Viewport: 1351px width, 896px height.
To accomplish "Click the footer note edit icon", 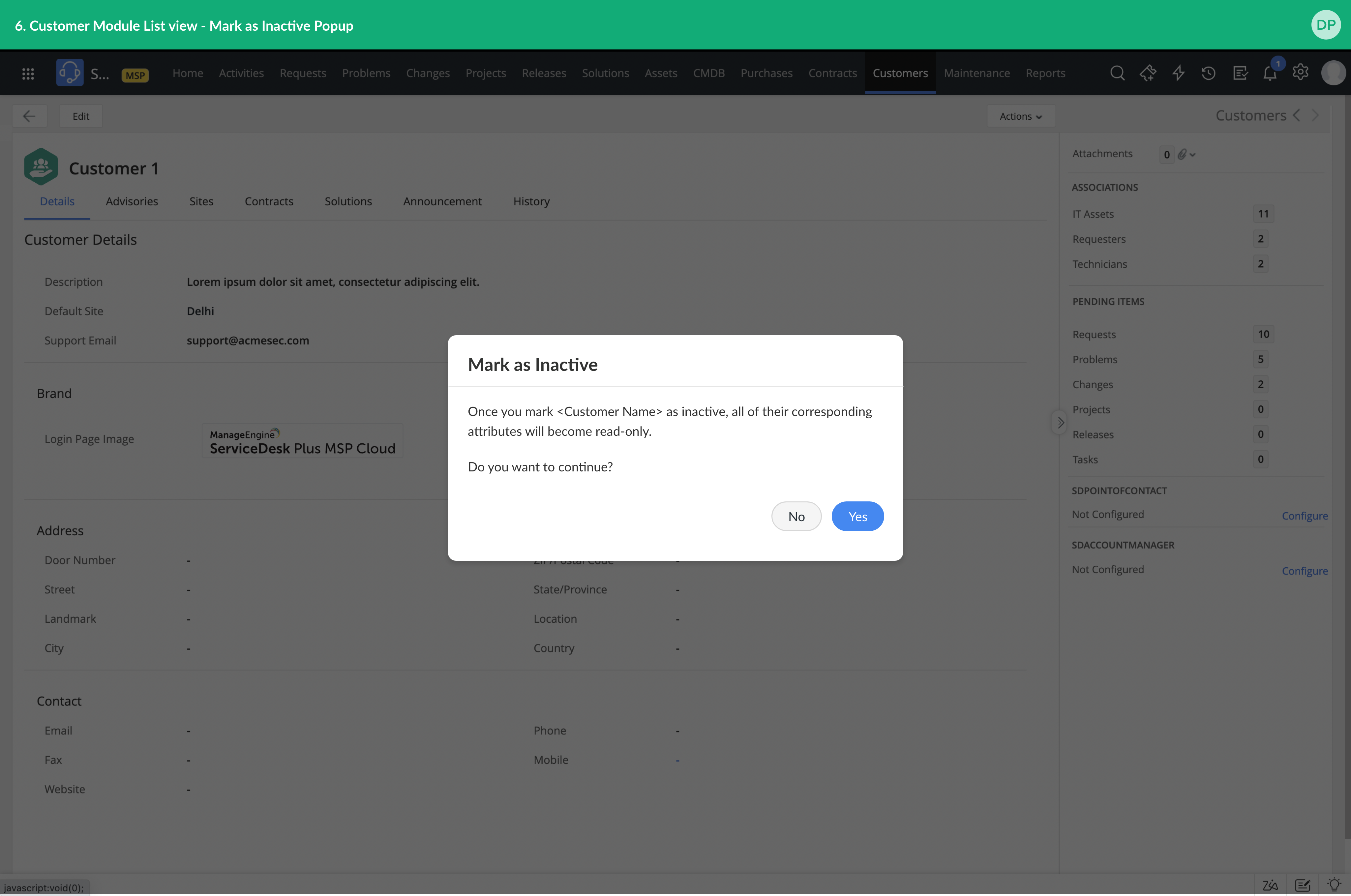I will pyautogui.click(x=1303, y=885).
